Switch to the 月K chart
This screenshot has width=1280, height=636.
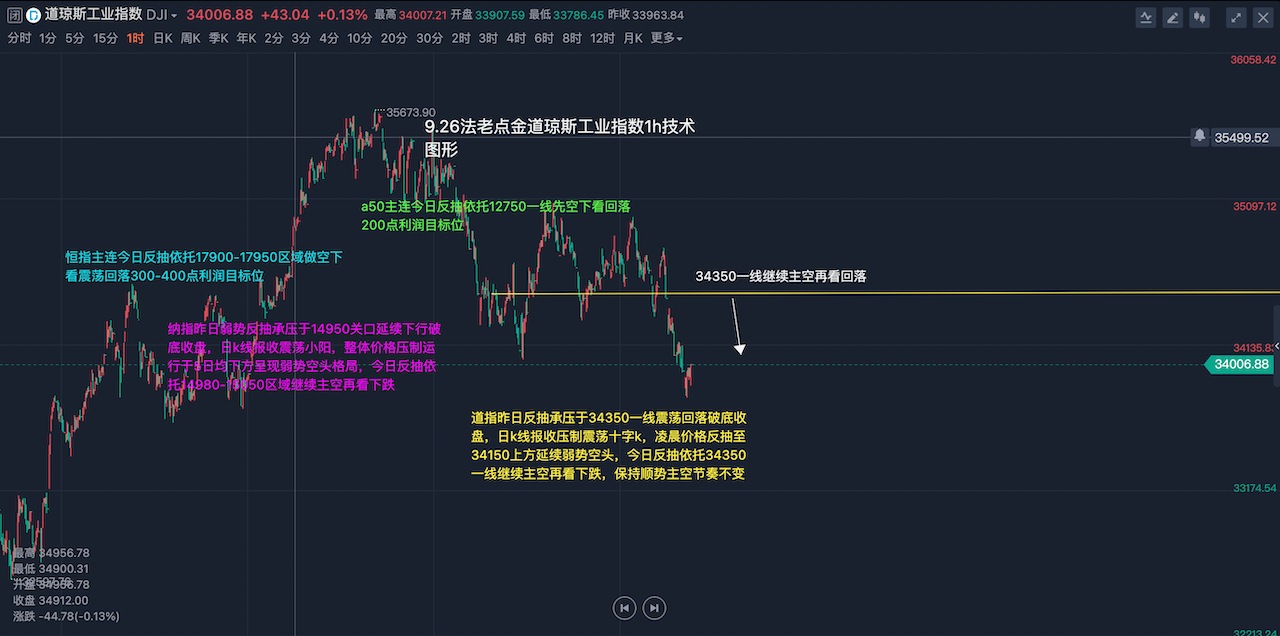click(633, 38)
